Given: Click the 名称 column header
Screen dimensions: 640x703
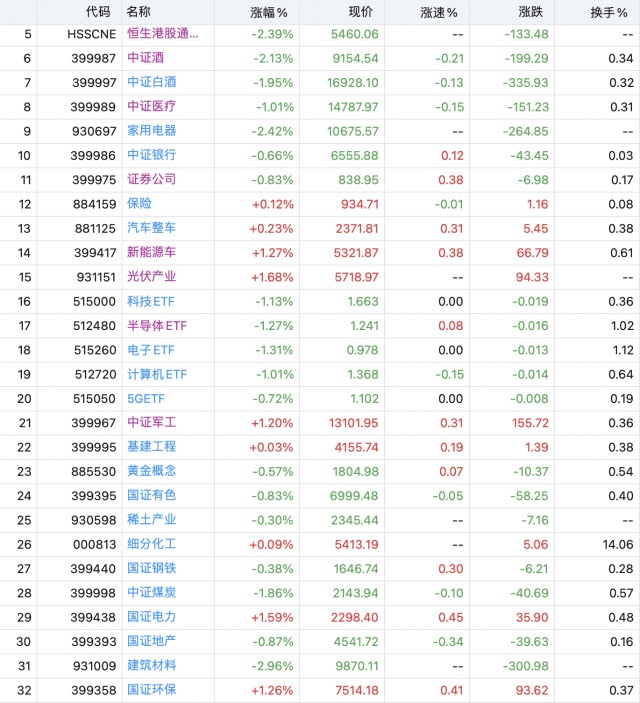Looking at the screenshot, I should coord(139,12).
